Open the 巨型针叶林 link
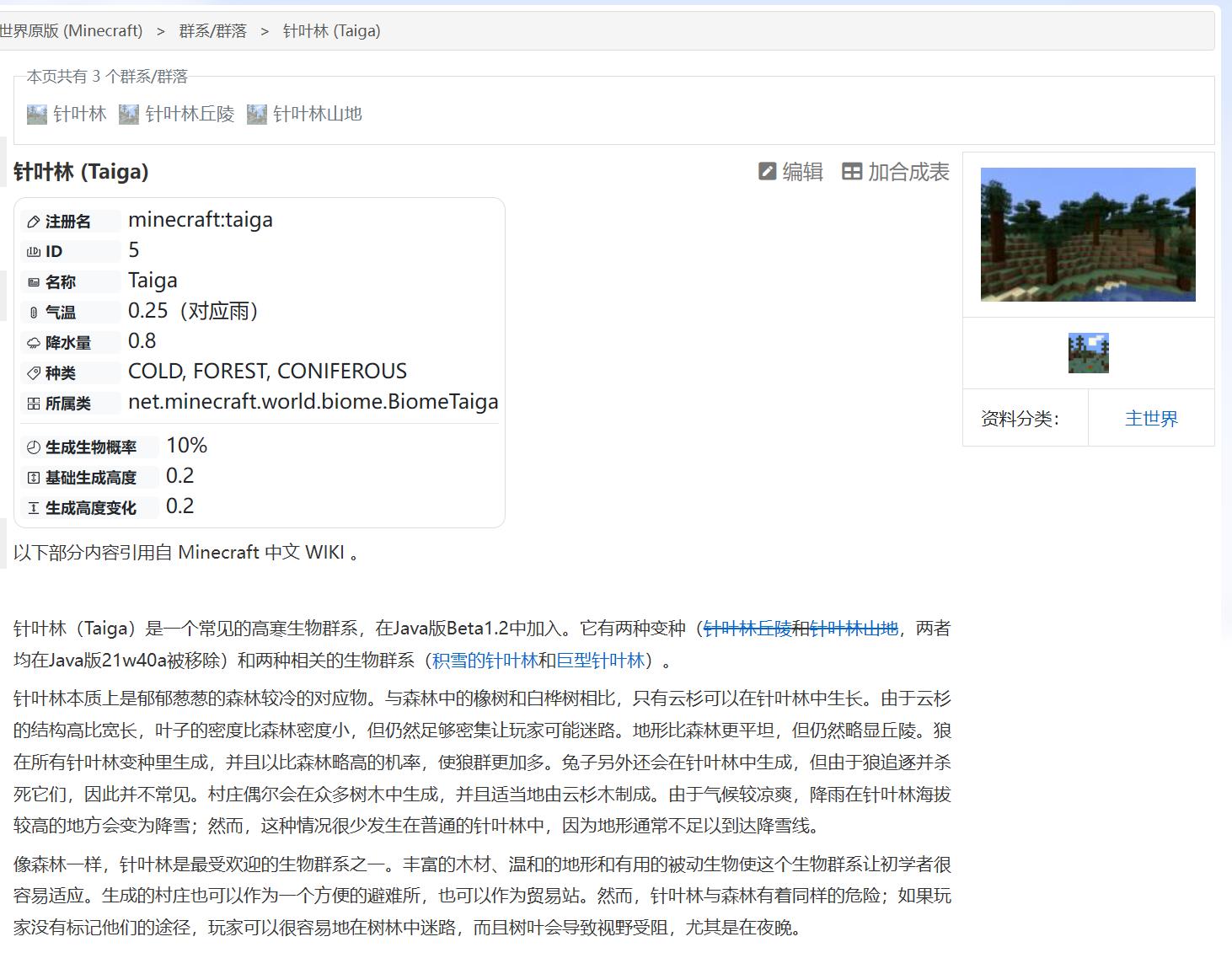The image size is (1232, 958). [600, 661]
